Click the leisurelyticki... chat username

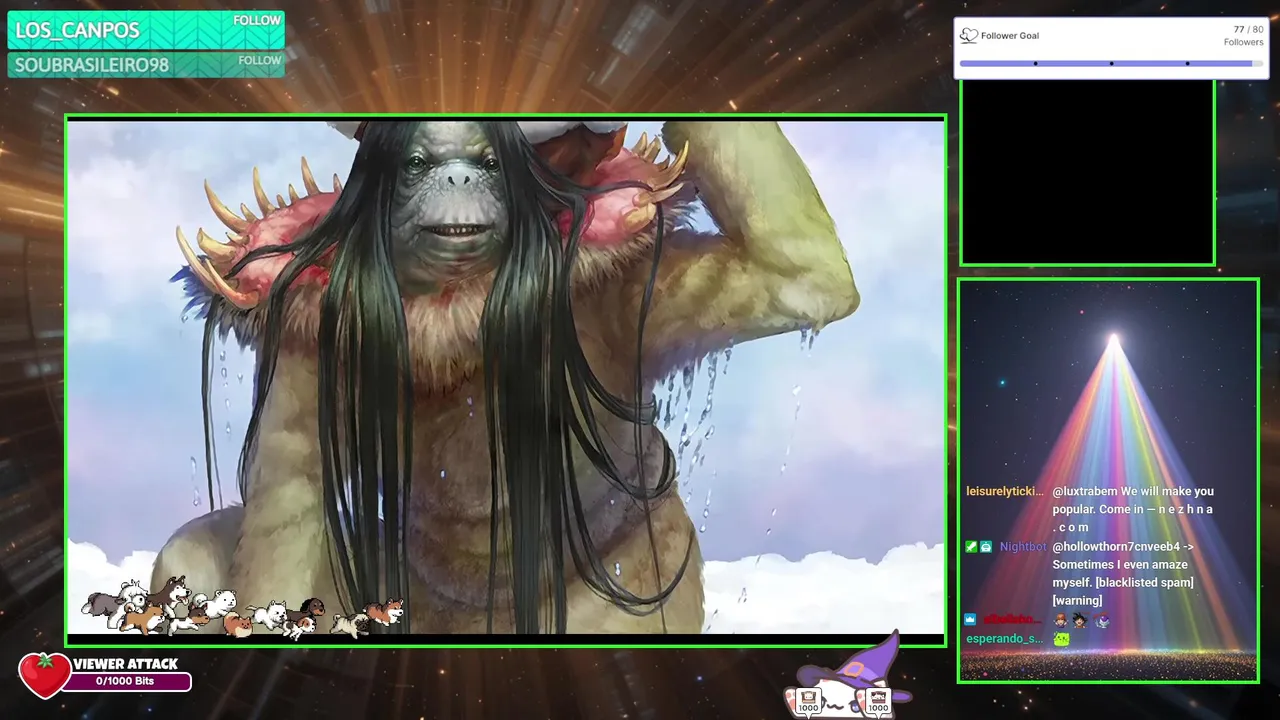pyautogui.click(x=1005, y=492)
